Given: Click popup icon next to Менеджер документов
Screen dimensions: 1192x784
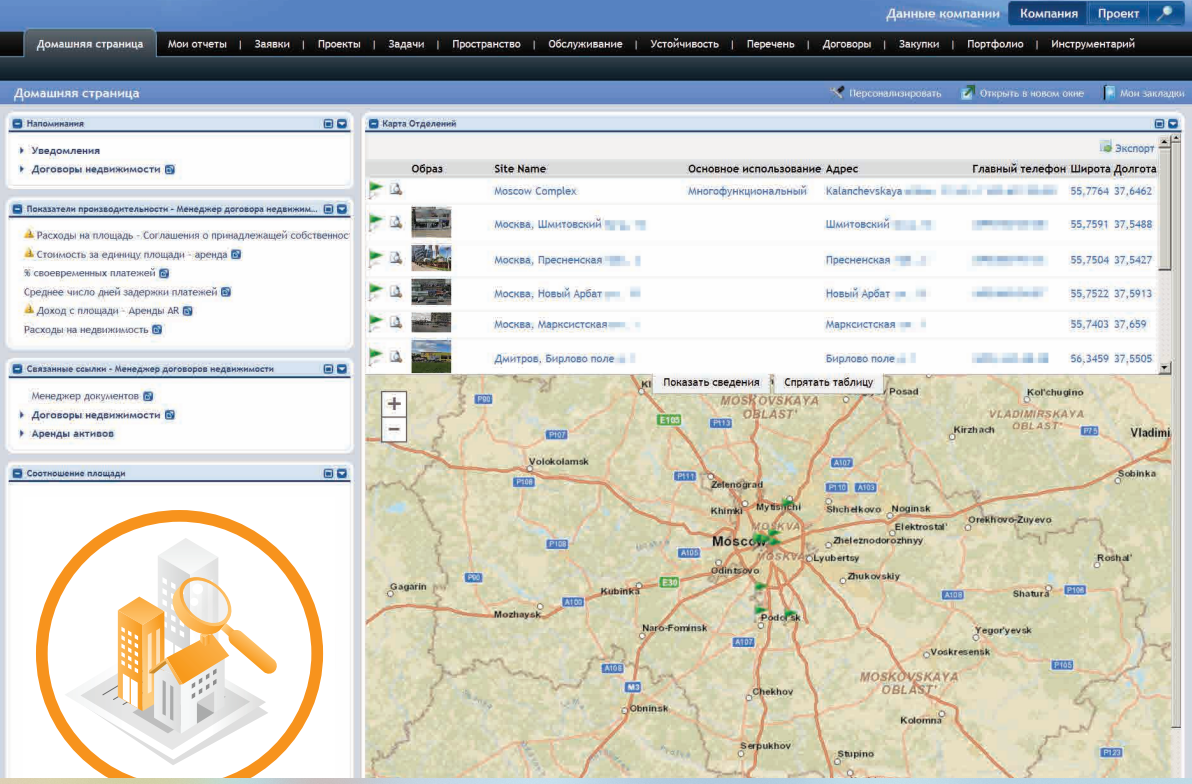Looking at the screenshot, I should (x=148, y=396).
